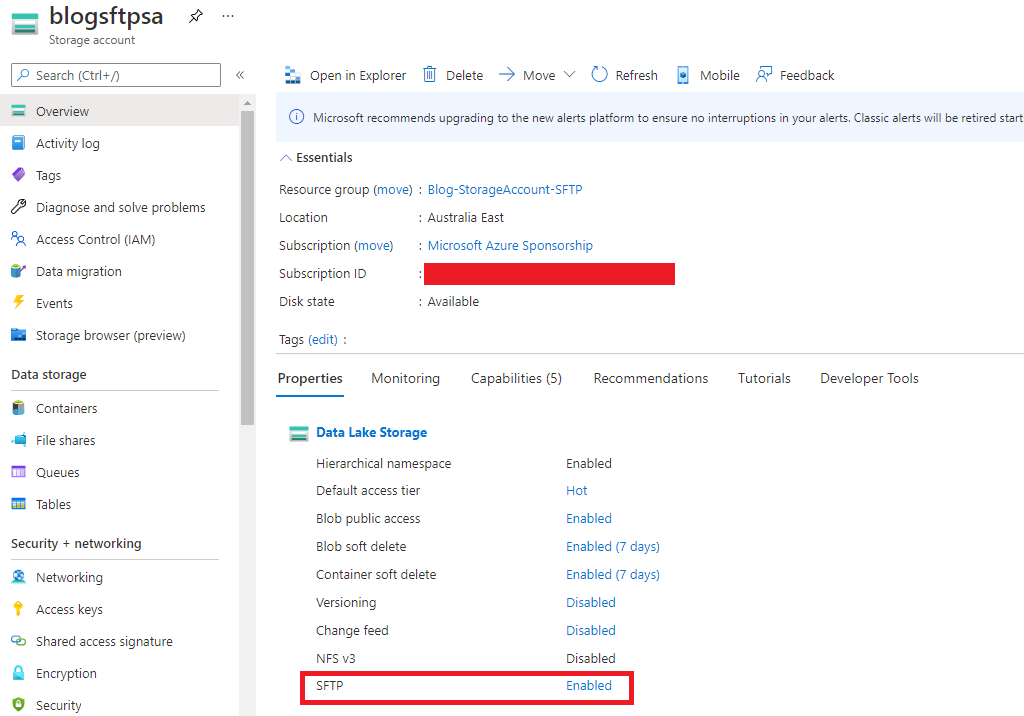Switch to the Monitoring tab
Screen dimensions: 1024x716
click(406, 379)
